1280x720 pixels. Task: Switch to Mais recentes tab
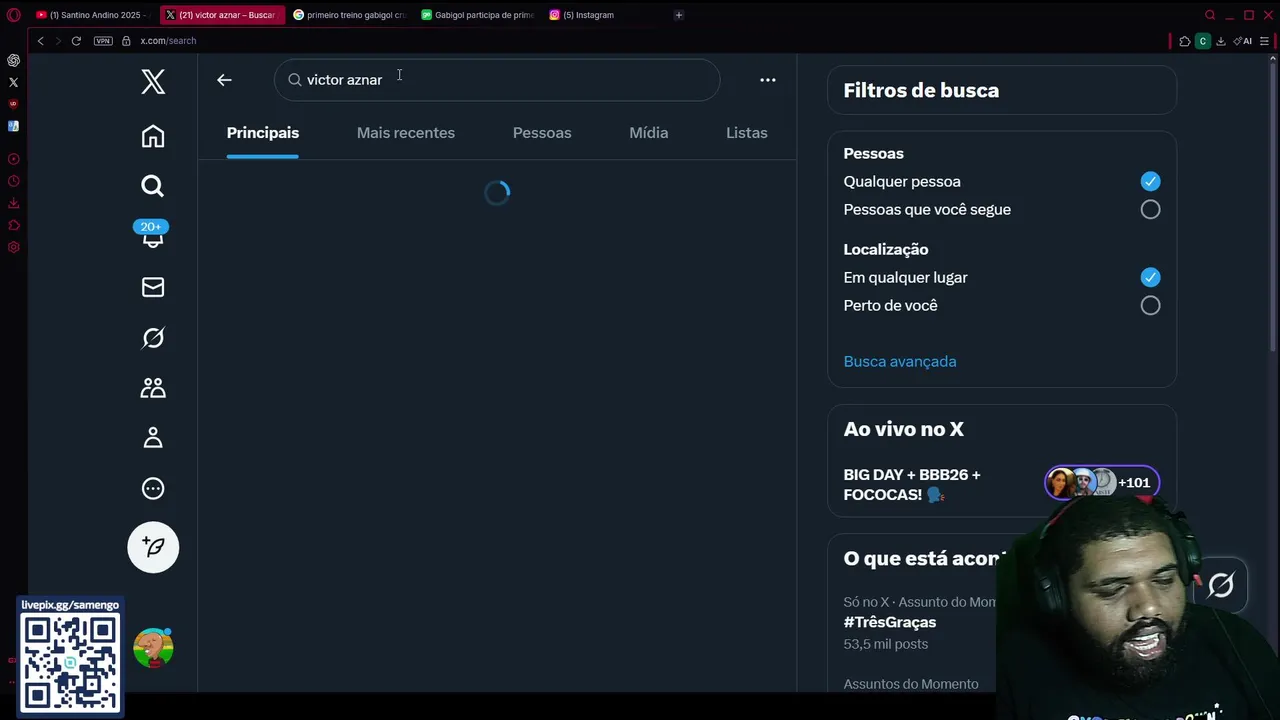click(406, 133)
